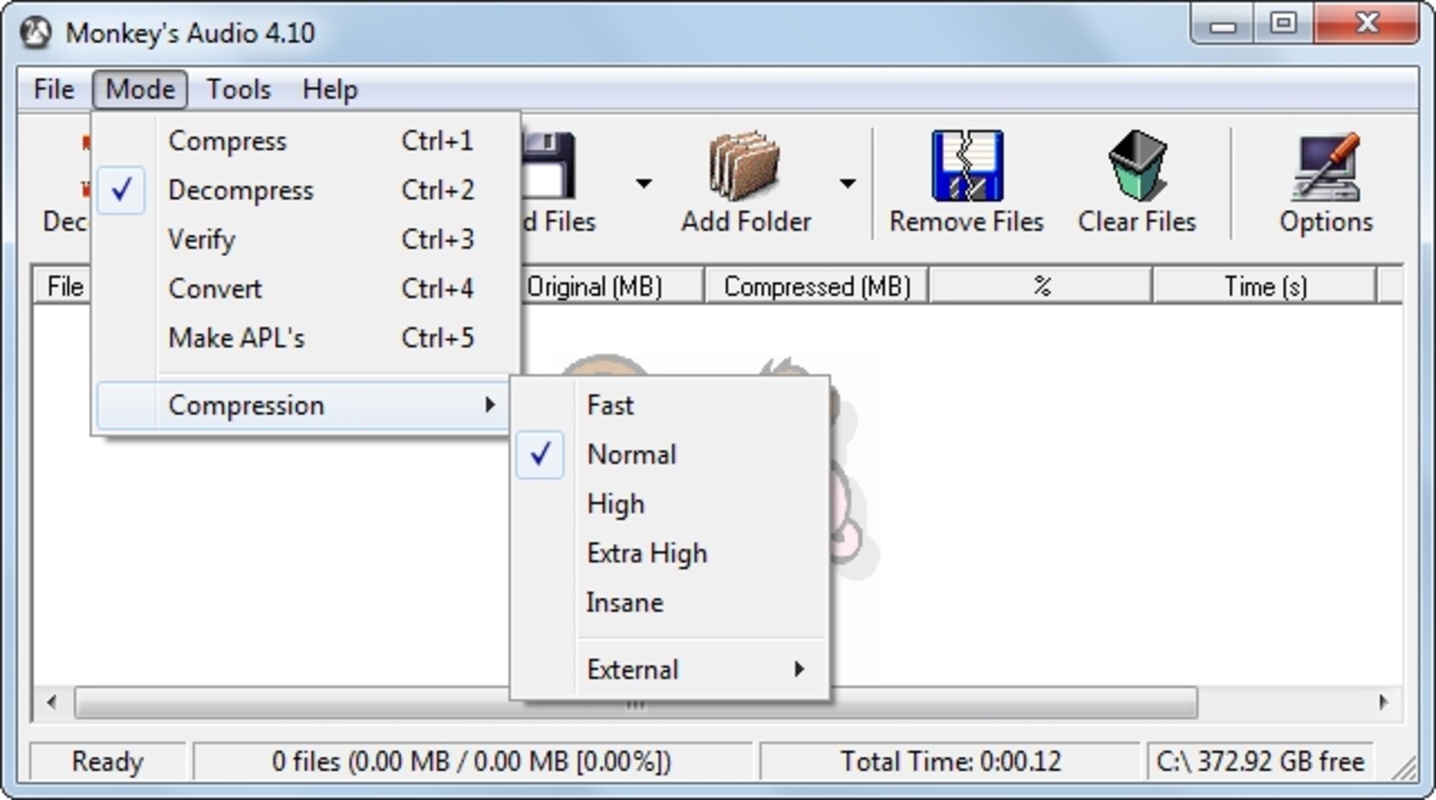Image resolution: width=1436 pixels, height=800 pixels.
Task: Click the Remove Files toolbar icon
Action: (x=967, y=165)
